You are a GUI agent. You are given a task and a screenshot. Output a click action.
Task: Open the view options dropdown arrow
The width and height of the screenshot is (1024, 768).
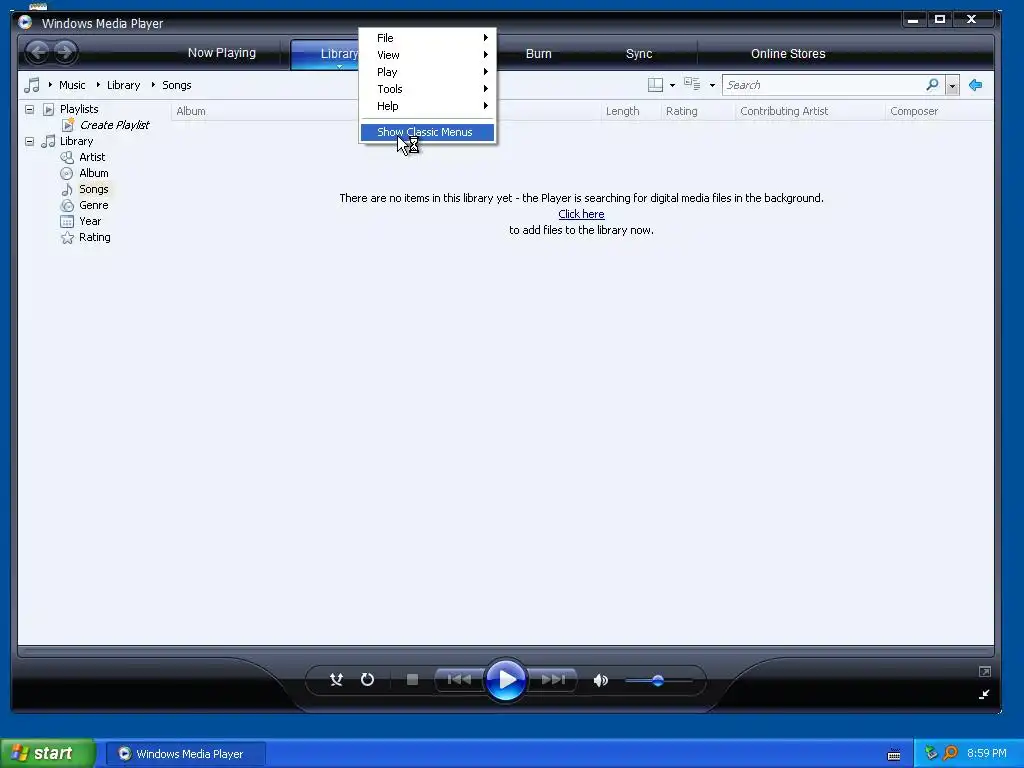click(x=712, y=86)
